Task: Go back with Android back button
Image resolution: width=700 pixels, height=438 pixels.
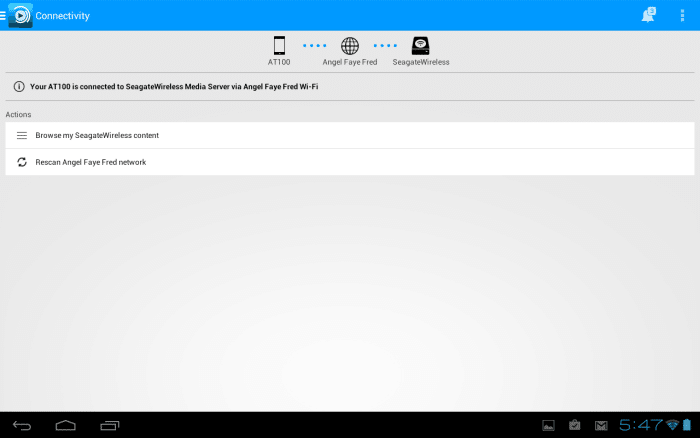Action: coord(22,425)
